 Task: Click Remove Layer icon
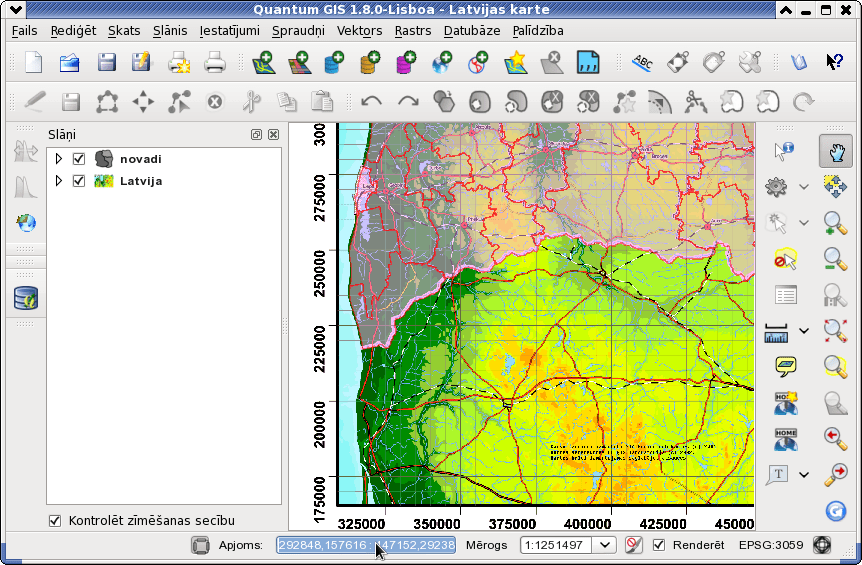click(x=551, y=62)
